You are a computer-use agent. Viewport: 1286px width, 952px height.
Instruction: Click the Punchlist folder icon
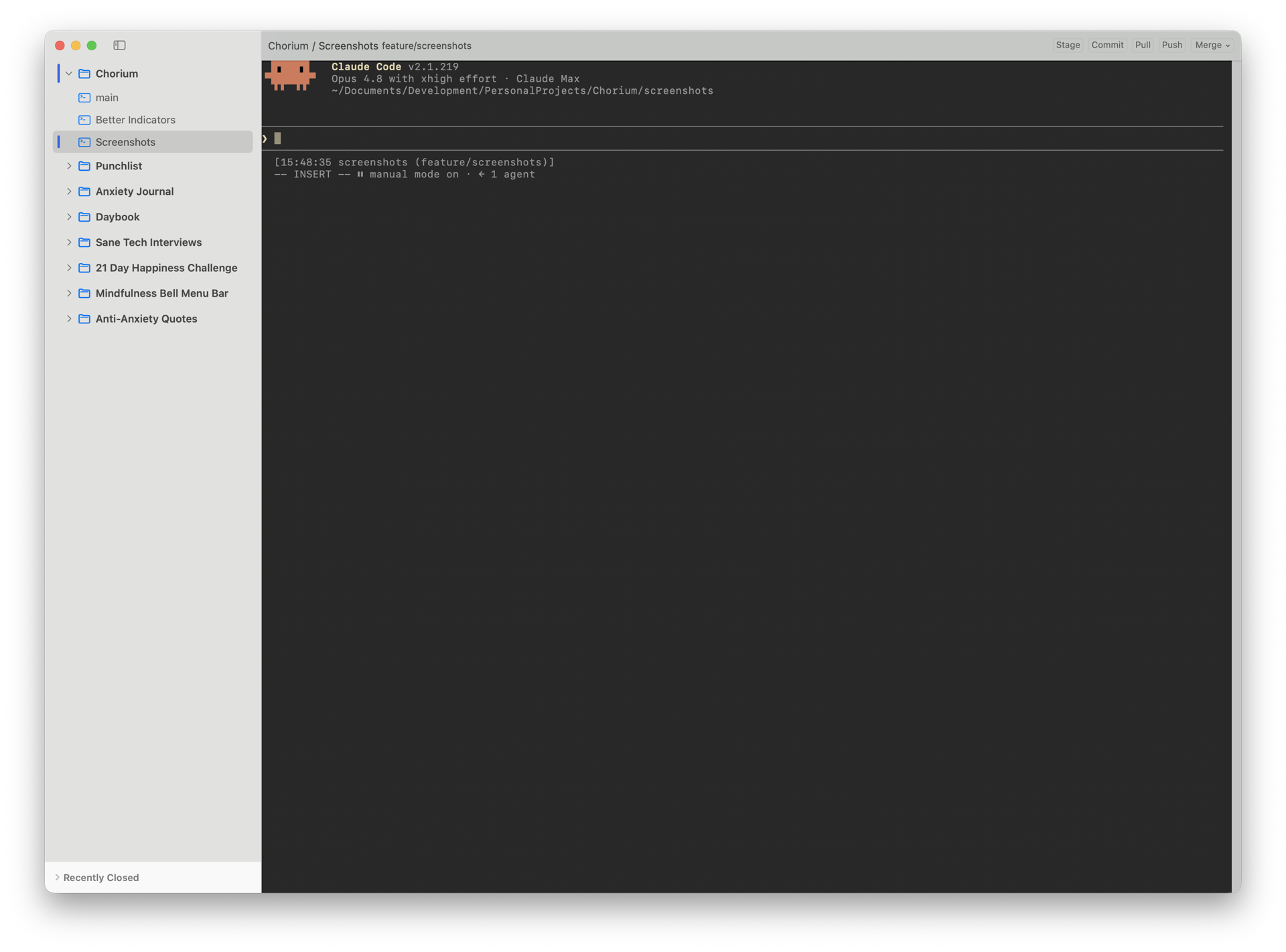(84, 166)
